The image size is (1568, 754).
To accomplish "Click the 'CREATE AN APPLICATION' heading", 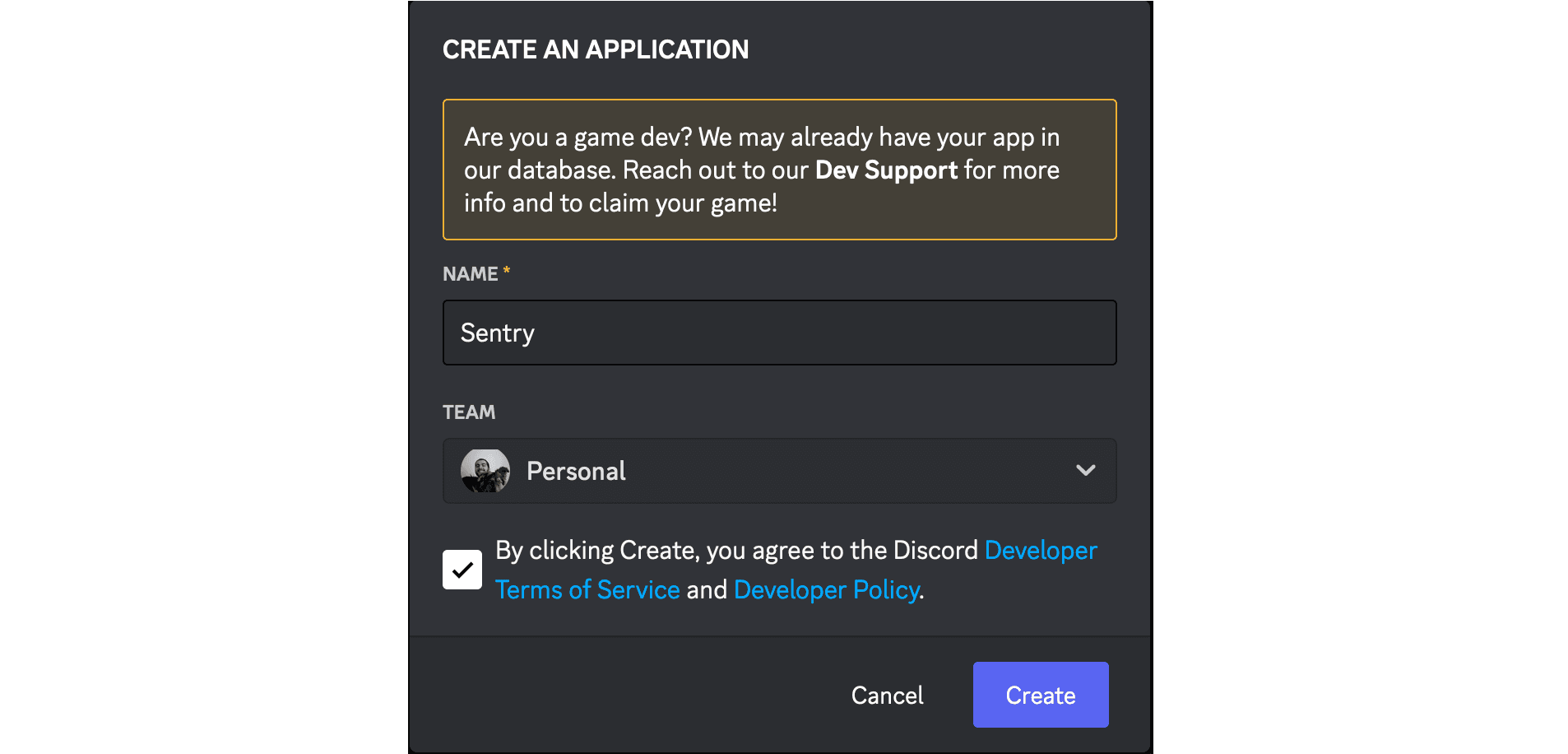I will [596, 49].
